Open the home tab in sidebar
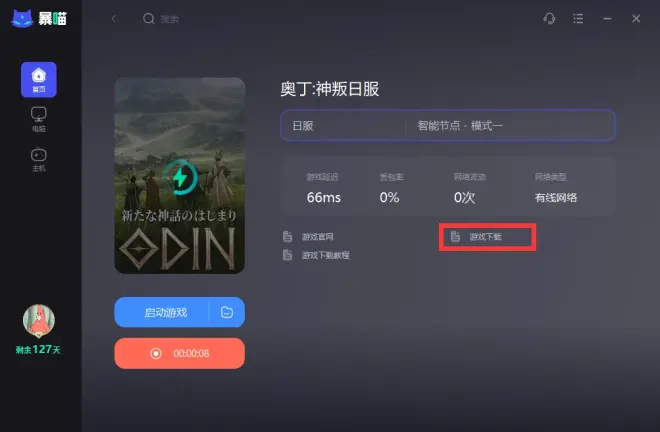This screenshot has width=660, height=432. 39,80
